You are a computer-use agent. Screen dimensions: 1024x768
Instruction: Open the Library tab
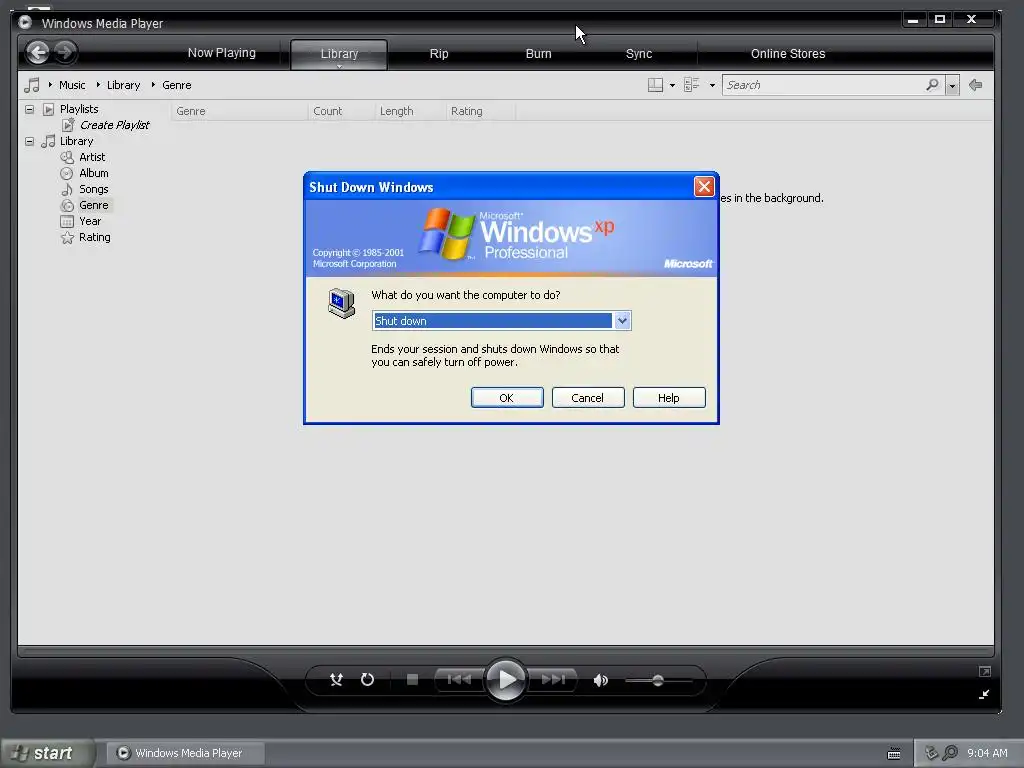[339, 54]
